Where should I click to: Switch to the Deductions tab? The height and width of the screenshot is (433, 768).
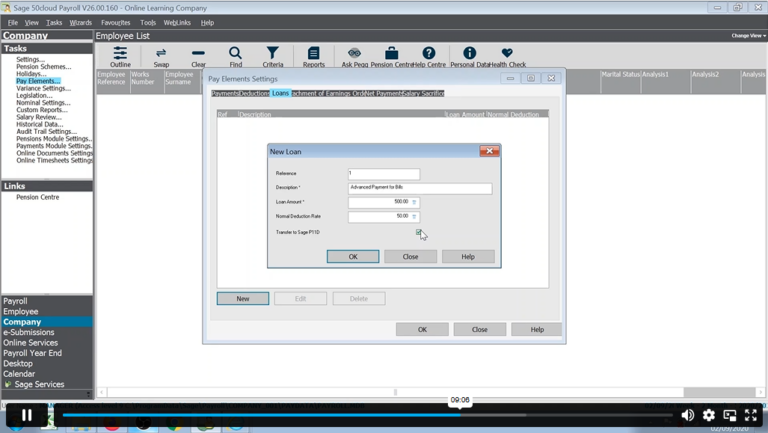tap(254, 93)
